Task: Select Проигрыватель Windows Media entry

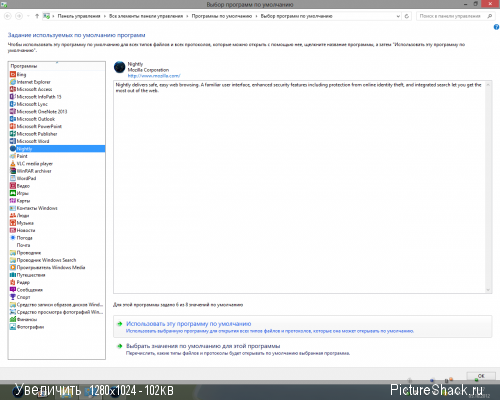Action: point(48,267)
